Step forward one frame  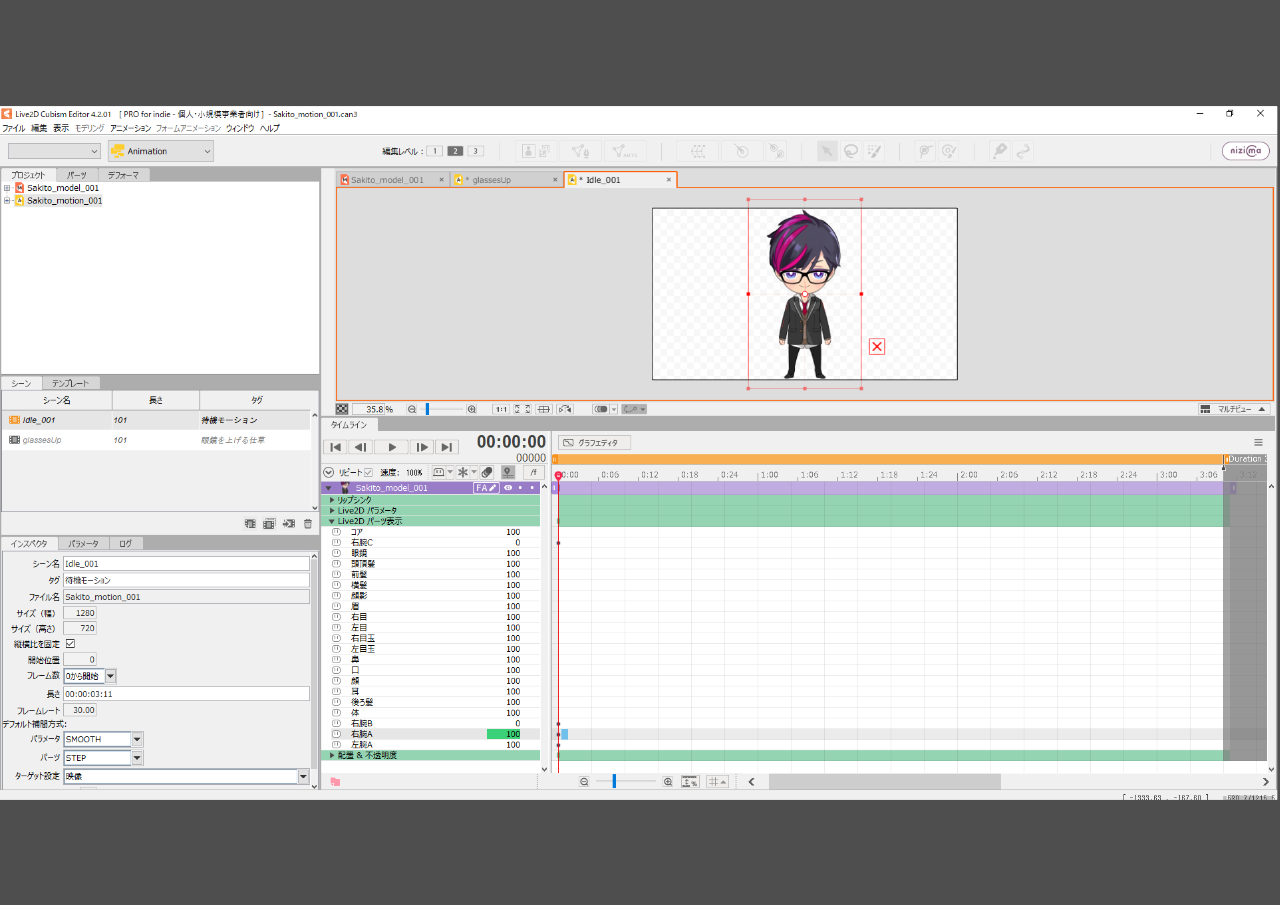coord(423,447)
